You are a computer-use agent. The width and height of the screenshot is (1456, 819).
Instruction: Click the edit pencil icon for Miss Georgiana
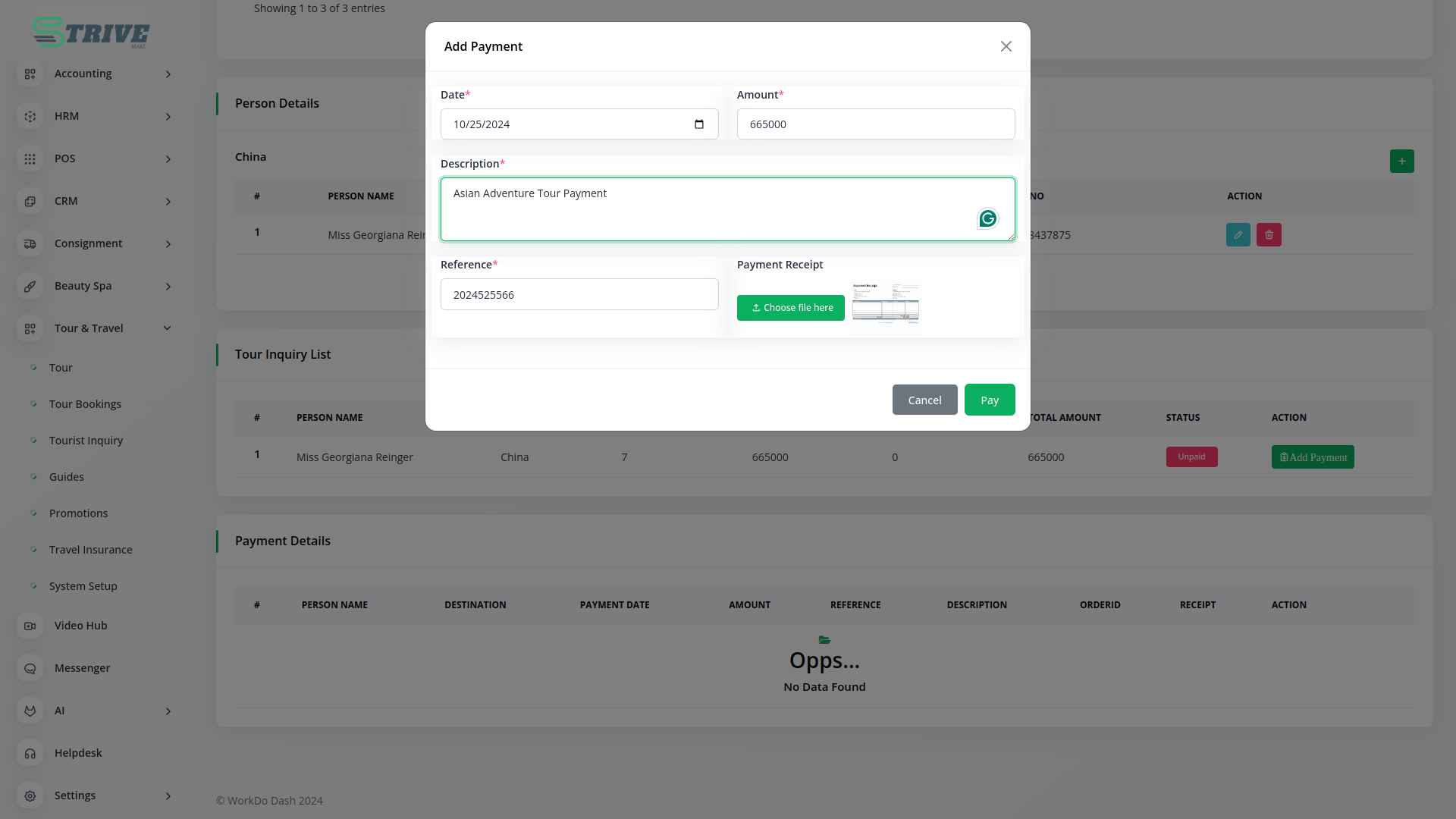coord(1238,235)
